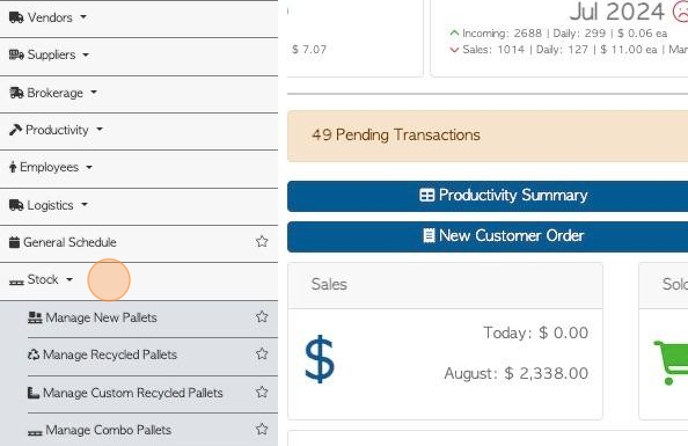Toggle favorite star for Manage New Pallets
The width and height of the screenshot is (688, 446).
click(x=262, y=317)
